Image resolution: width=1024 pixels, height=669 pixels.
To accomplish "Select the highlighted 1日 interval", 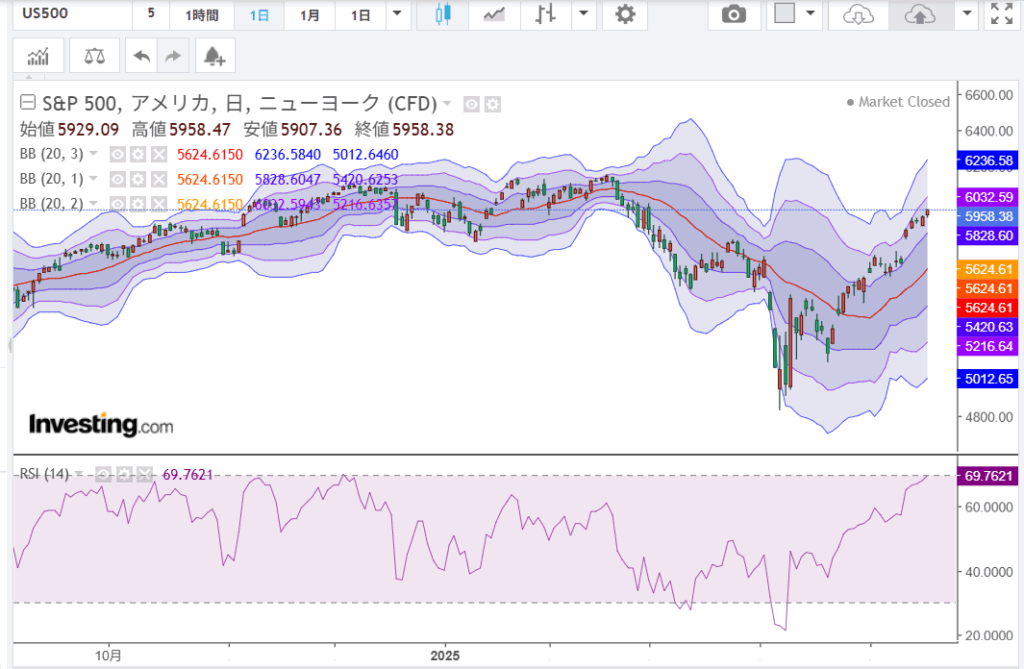I will click(259, 14).
